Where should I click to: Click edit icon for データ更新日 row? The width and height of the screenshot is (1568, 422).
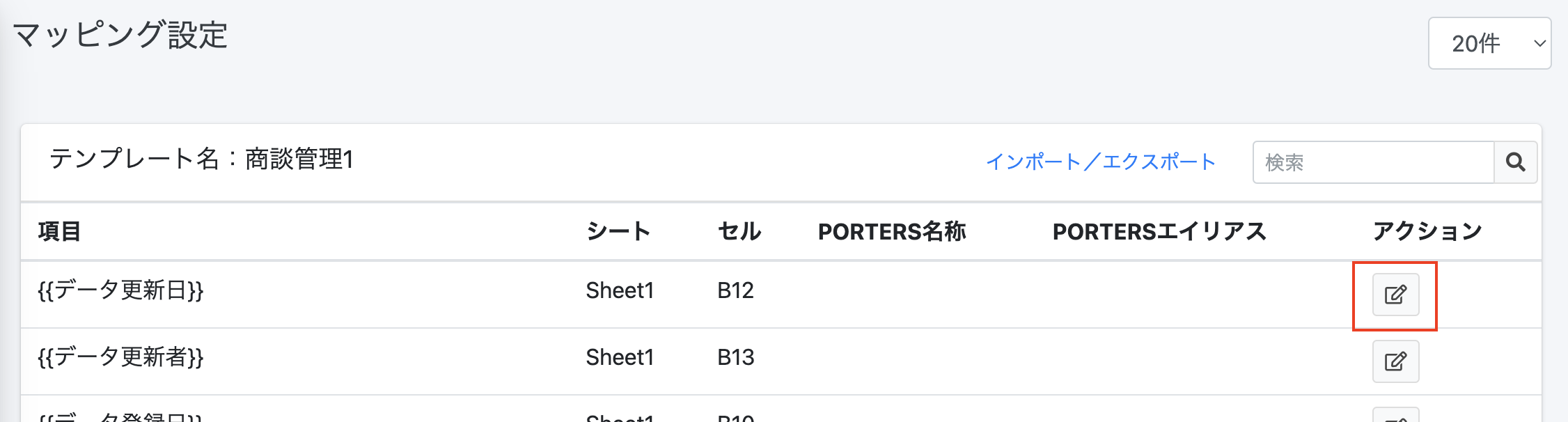coord(1395,295)
